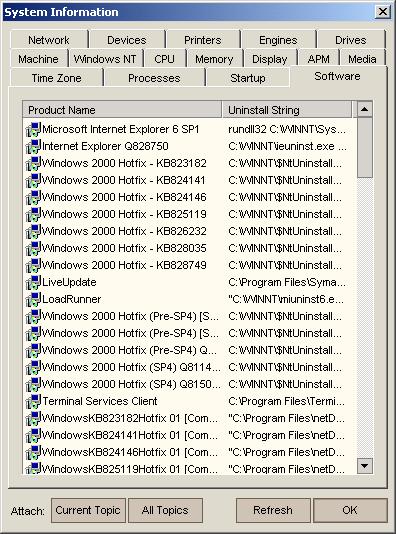Go to the CPU tab
Viewport: 396px width, 534px height.
[x=164, y=59]
